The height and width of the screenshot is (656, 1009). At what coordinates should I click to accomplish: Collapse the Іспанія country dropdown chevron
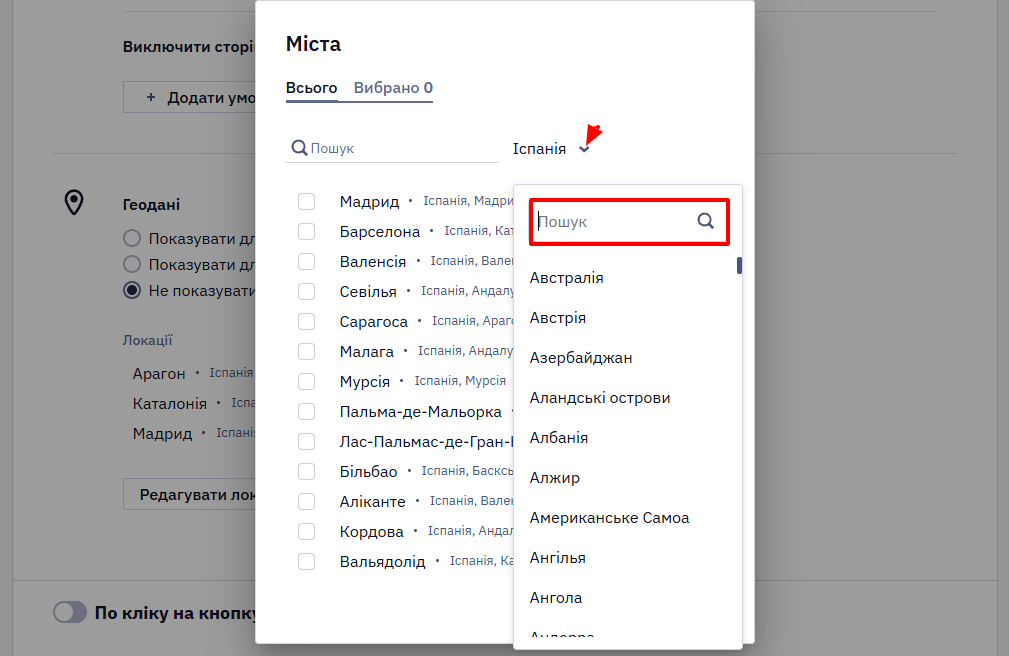tap(584, 149)
